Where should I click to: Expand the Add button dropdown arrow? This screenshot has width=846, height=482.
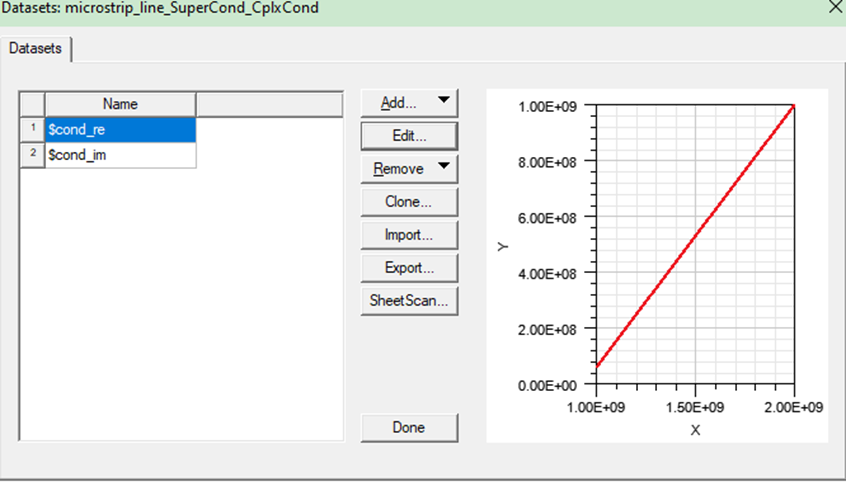click(x=443, y=102)
